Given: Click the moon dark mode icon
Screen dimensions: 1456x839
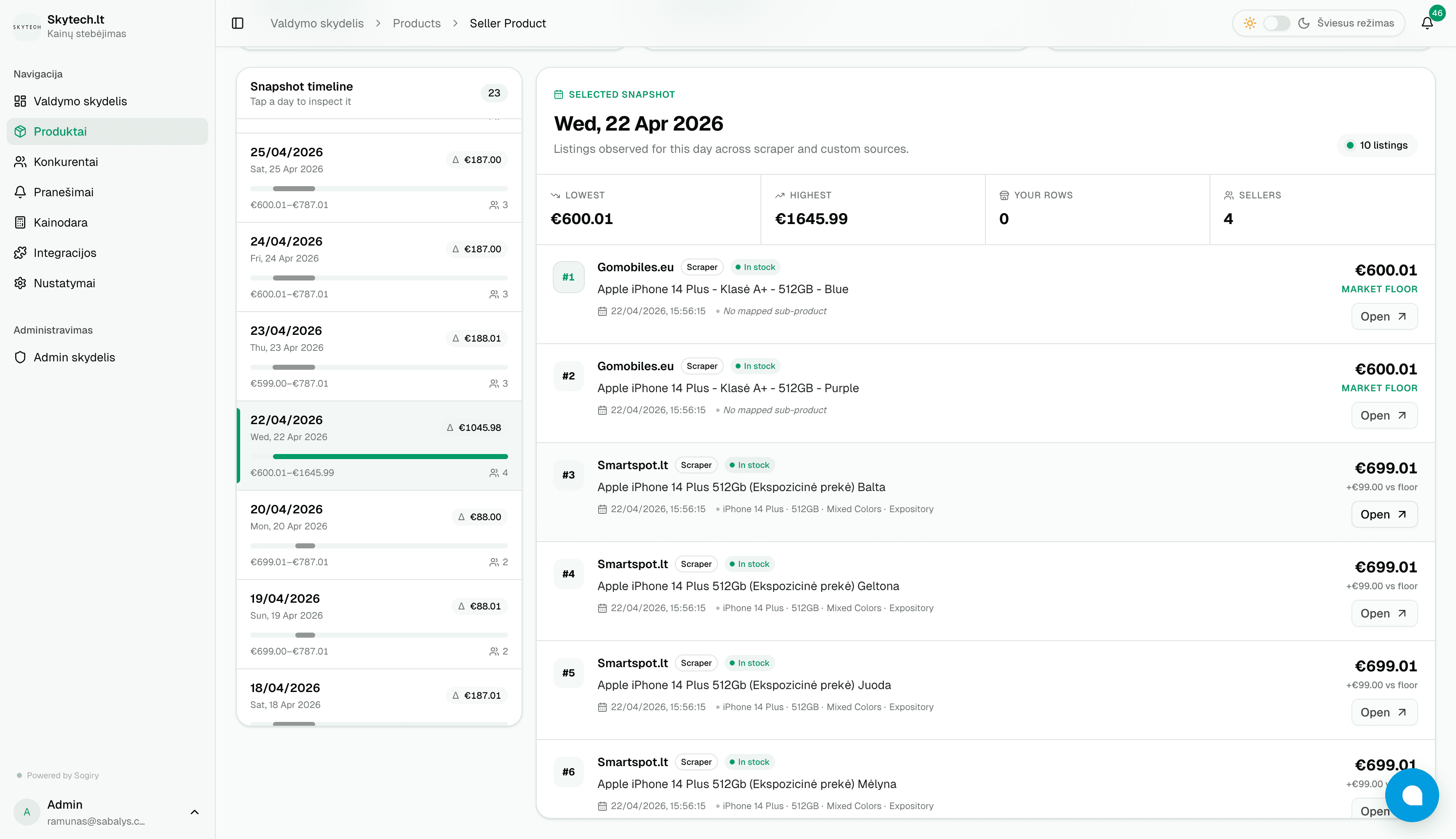Looking at the screenshot, I should pyautogui.click(x=1304, y=23).
